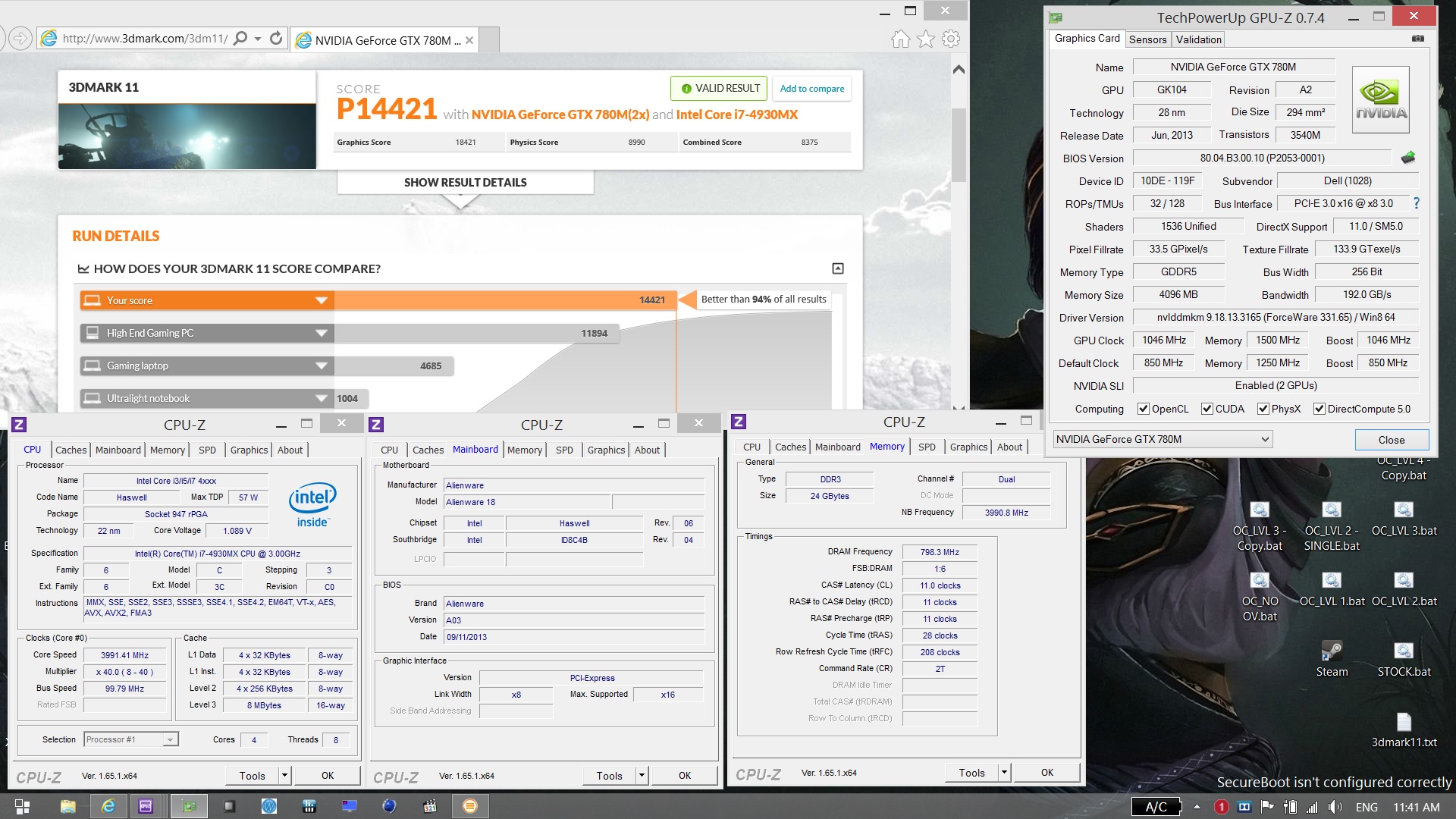Click the VALID RESULT badge
1456x819 pixels.
click(719, 88)
